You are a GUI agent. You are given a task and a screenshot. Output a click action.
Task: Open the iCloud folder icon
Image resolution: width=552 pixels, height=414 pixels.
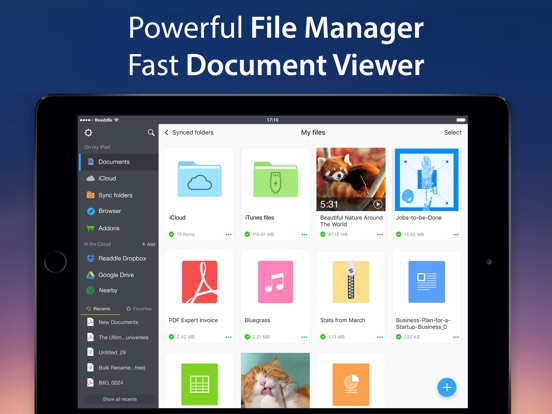tap(200, 179)
